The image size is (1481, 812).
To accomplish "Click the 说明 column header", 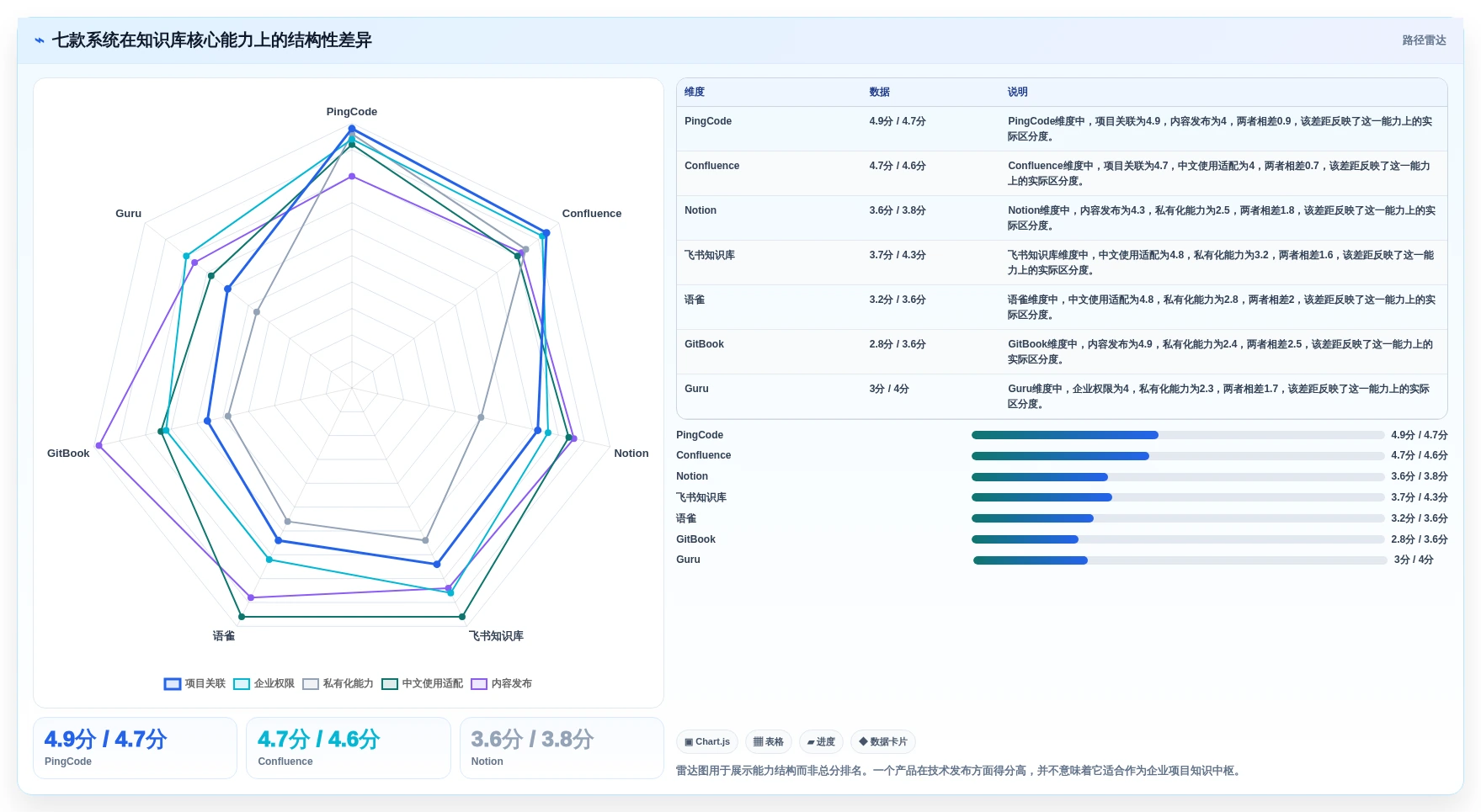I will (x=1018, y=92).
